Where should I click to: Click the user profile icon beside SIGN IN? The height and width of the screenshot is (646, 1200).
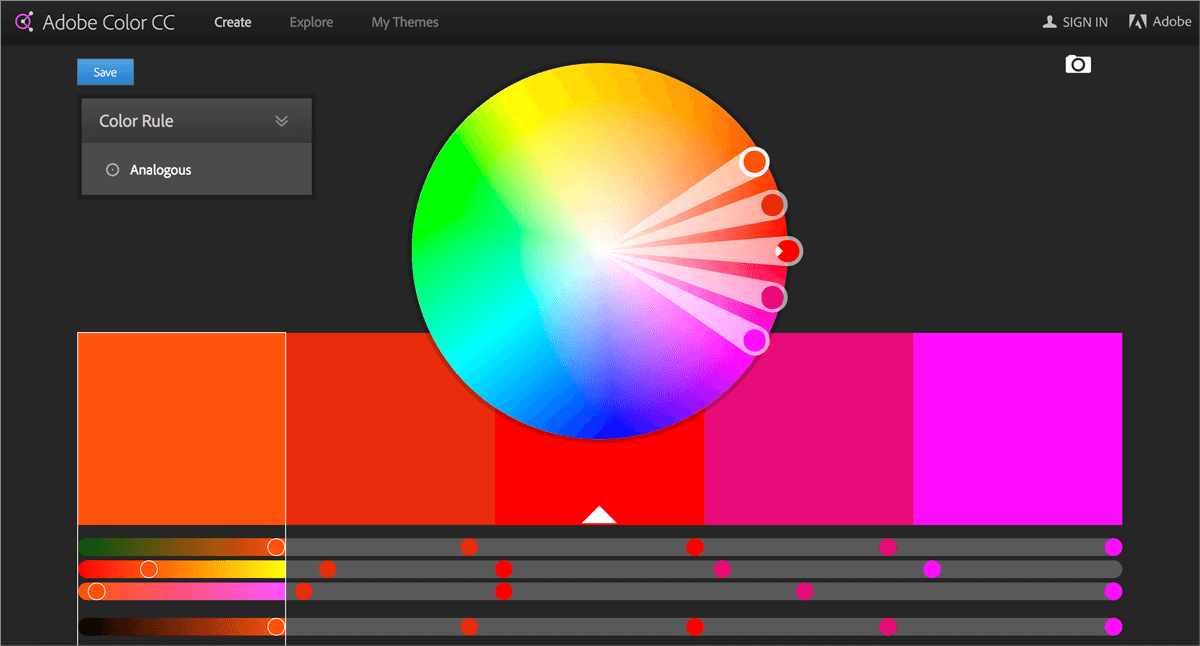coord(1049,22)
